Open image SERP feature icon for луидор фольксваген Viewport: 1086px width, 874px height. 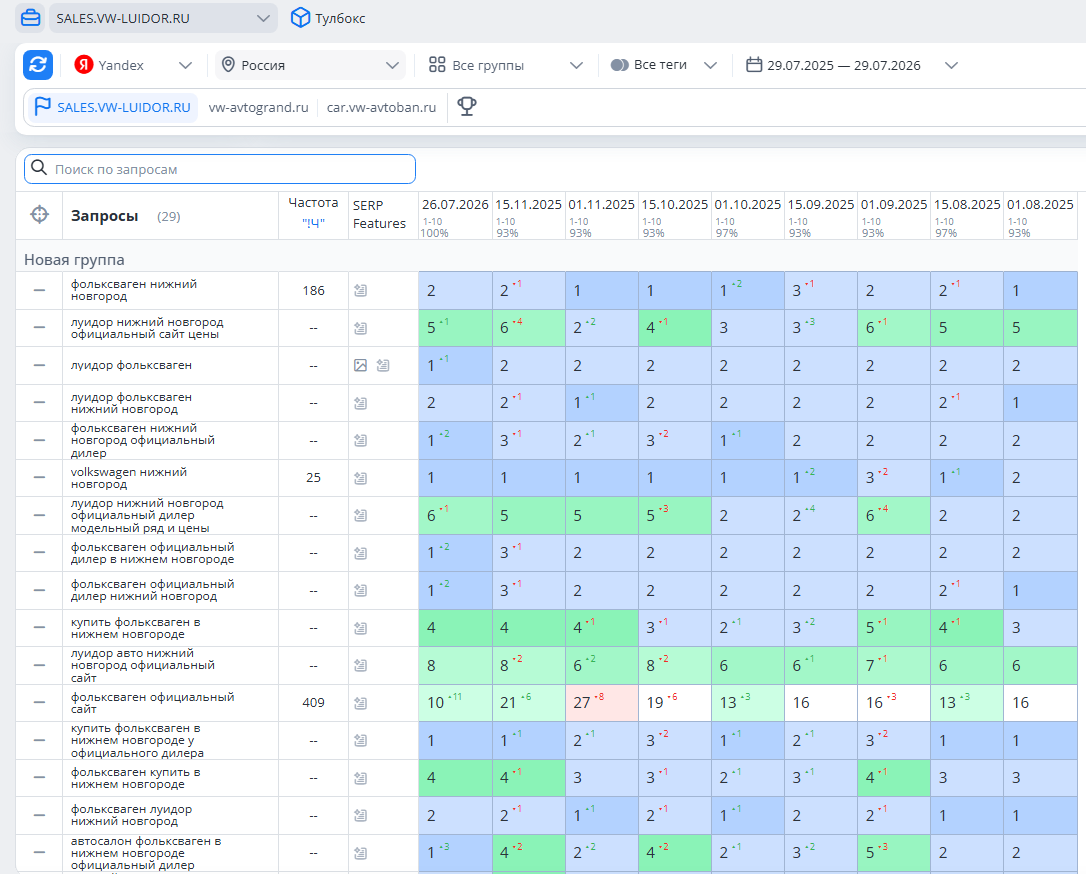tap(360, 365)
